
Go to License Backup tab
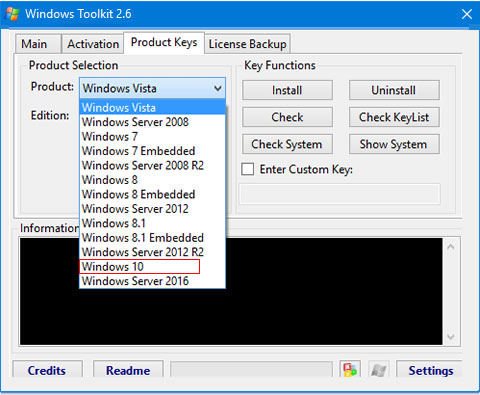click(247, 44)
